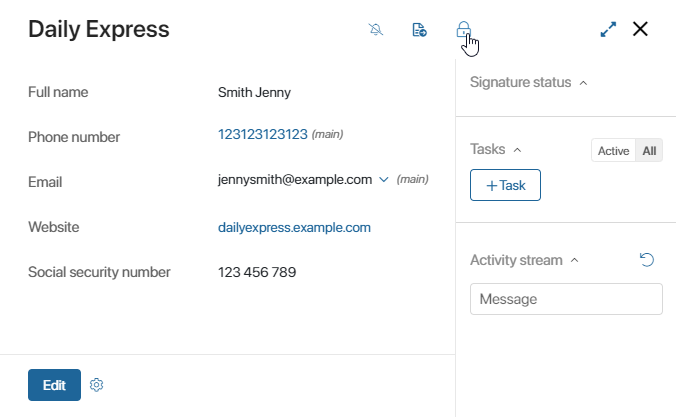Collapse the Activity stream section

point(574,260)
